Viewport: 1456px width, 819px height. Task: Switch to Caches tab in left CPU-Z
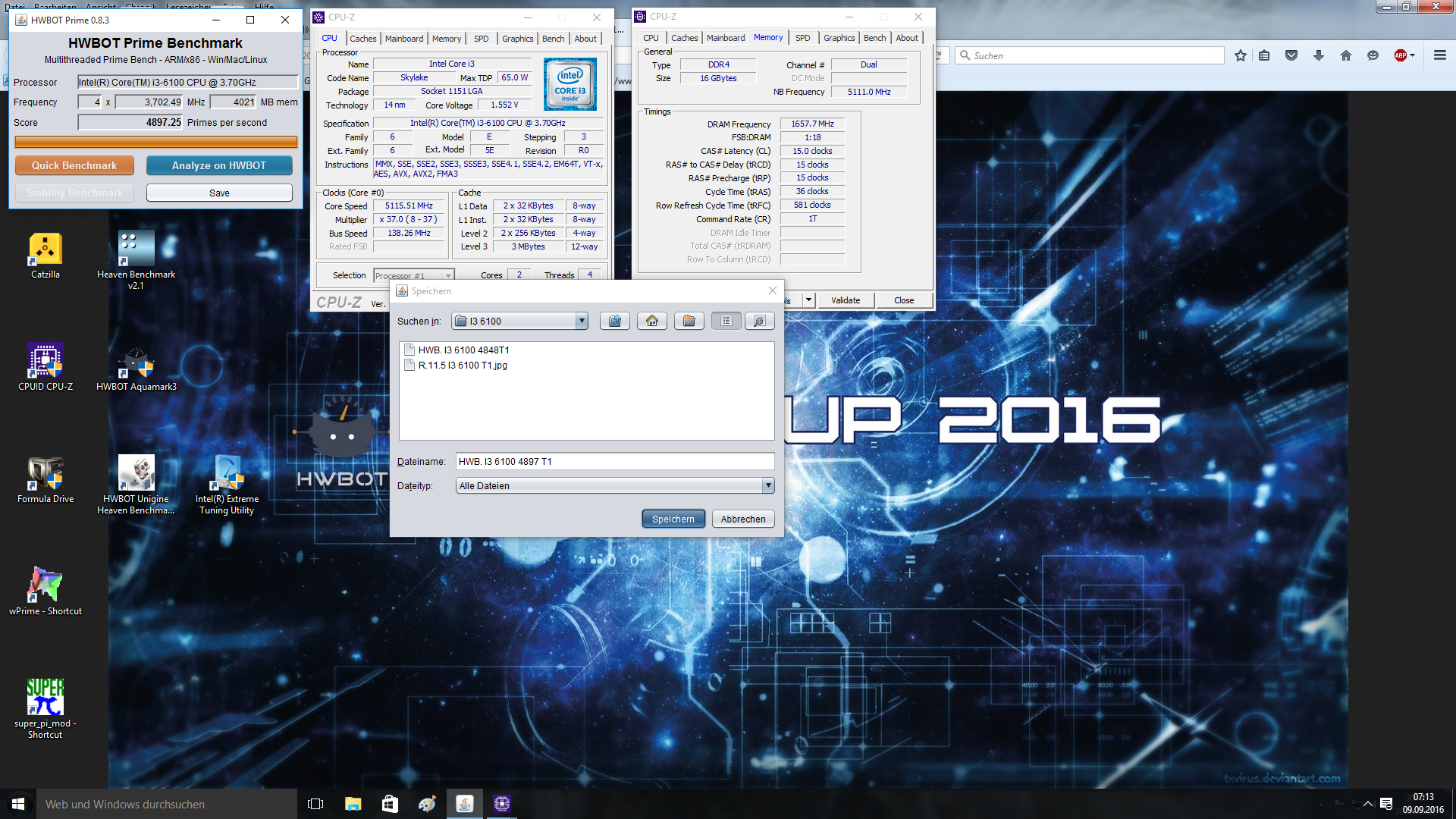(362, 39)
